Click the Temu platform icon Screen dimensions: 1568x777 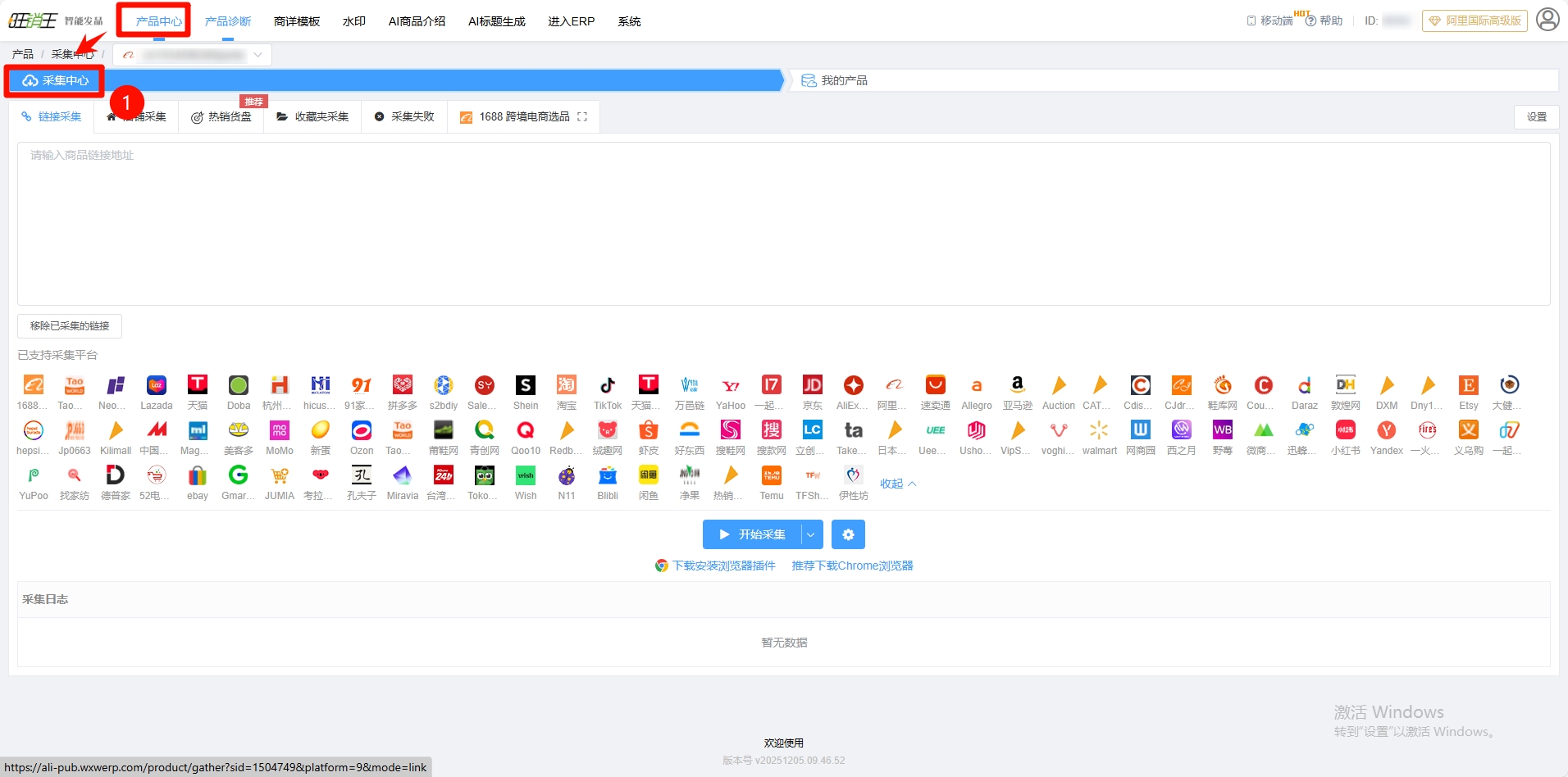[x=771, y=476]
